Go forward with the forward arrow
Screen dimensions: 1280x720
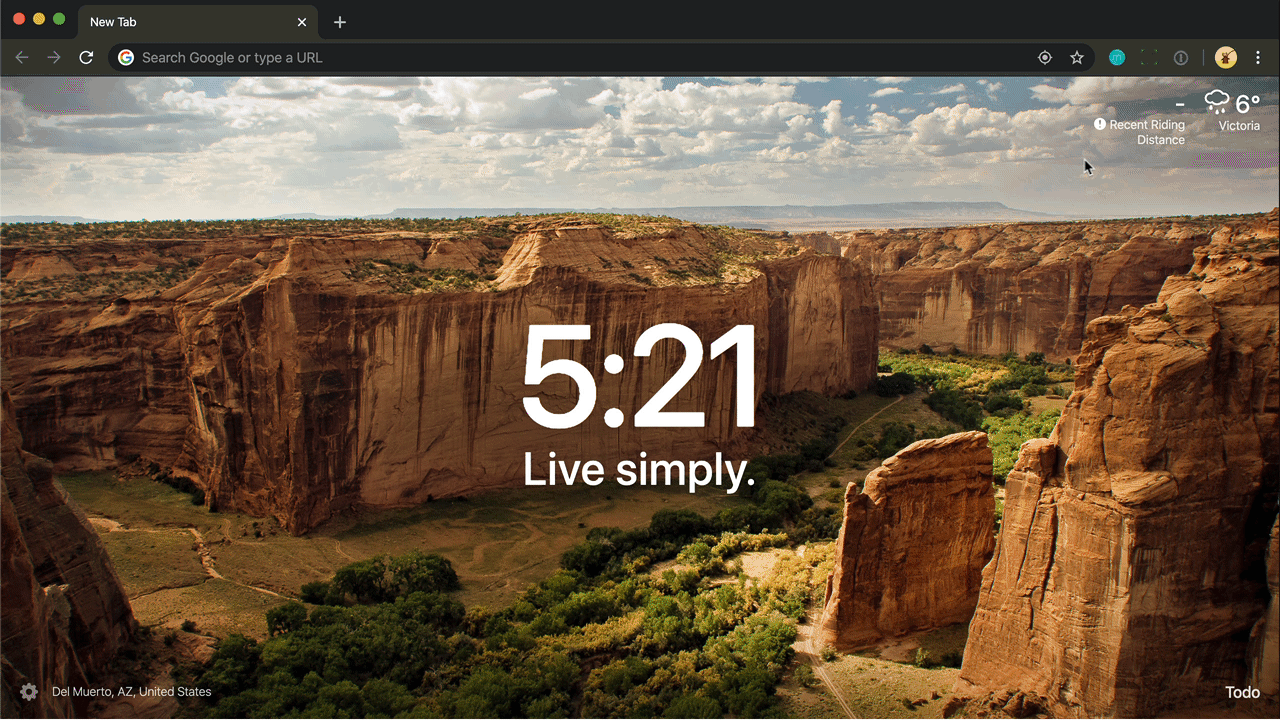[x=54, y=58]
